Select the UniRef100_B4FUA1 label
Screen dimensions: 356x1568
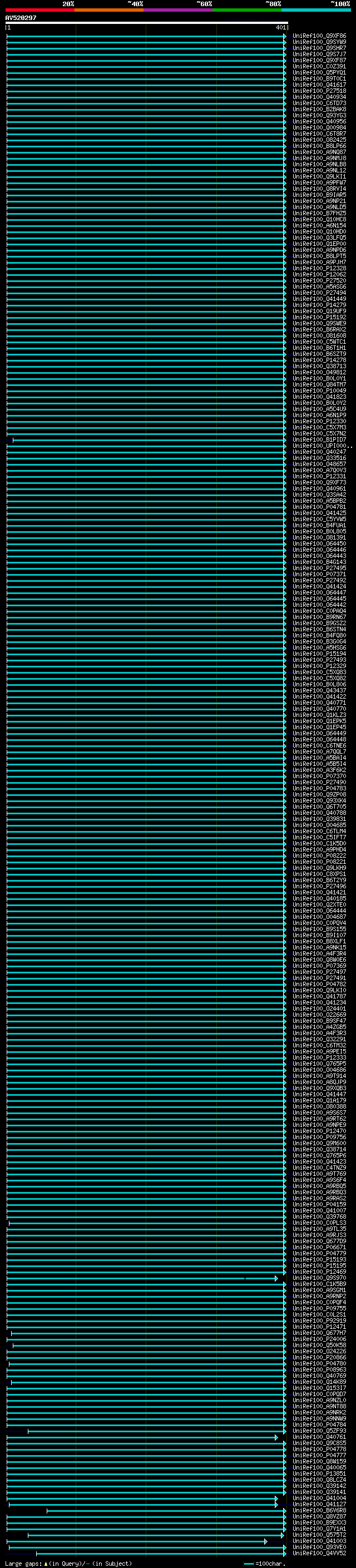[x=319, y=525]
